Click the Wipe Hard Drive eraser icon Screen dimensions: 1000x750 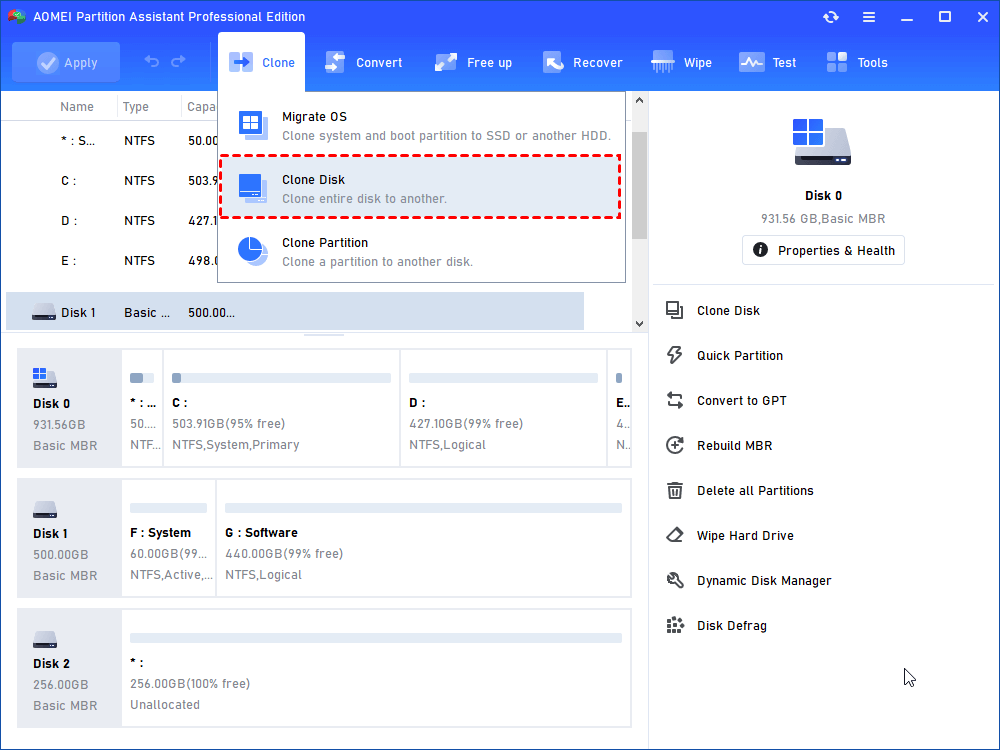coord(675,535)
